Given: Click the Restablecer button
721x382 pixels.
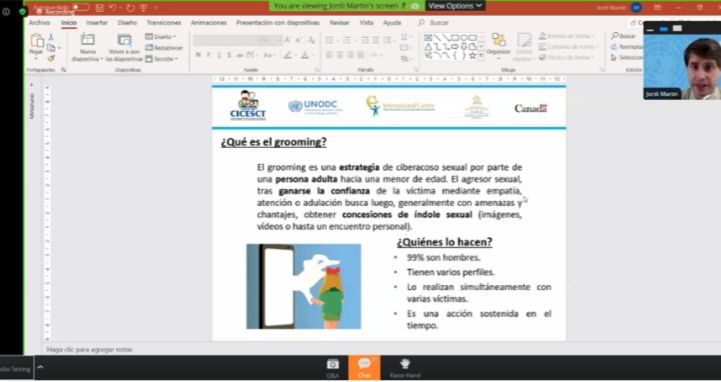Looking at the screenshot, I should coord(164,48).
